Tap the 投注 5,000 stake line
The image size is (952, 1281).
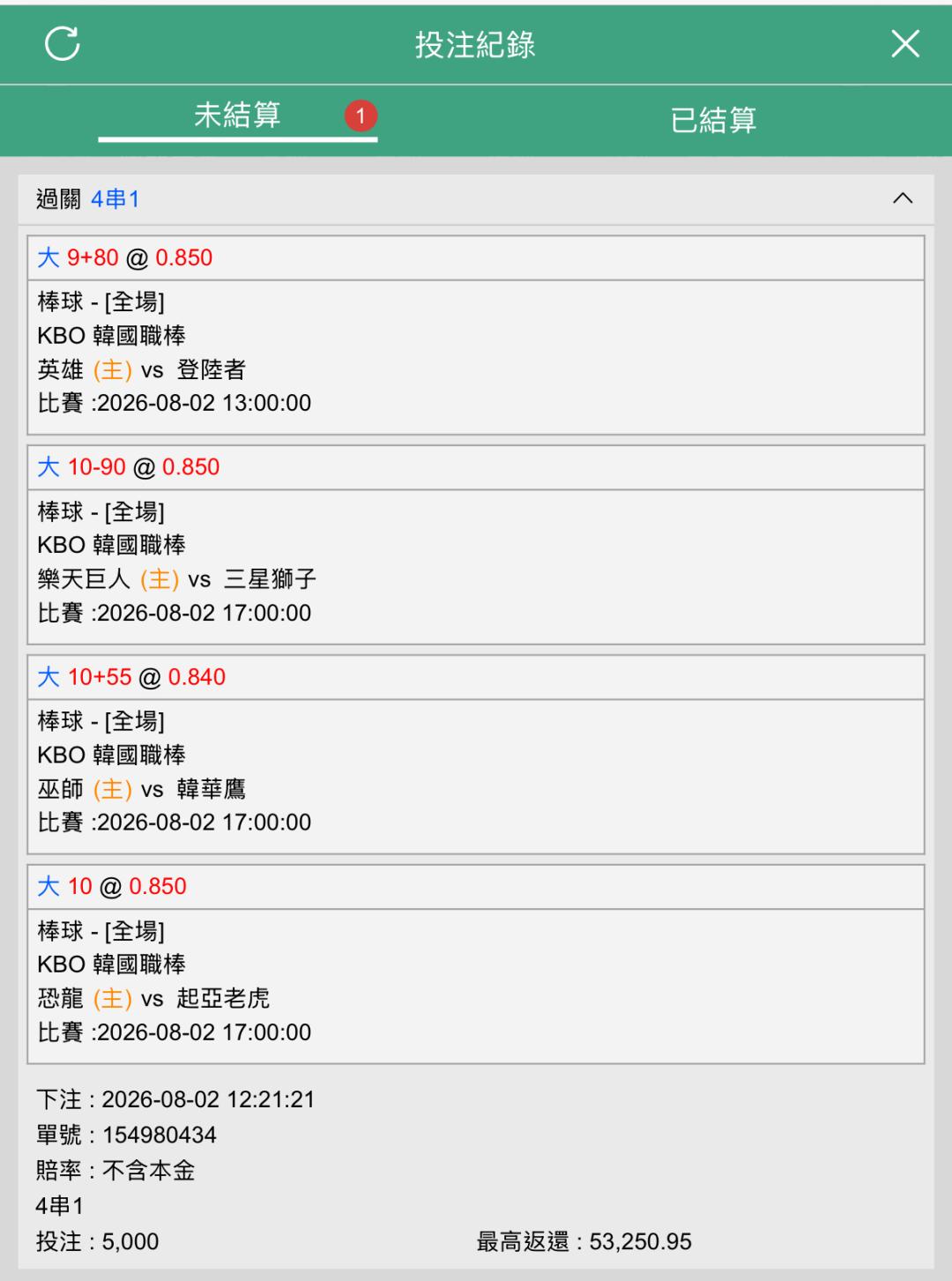tap(98, 1241)
